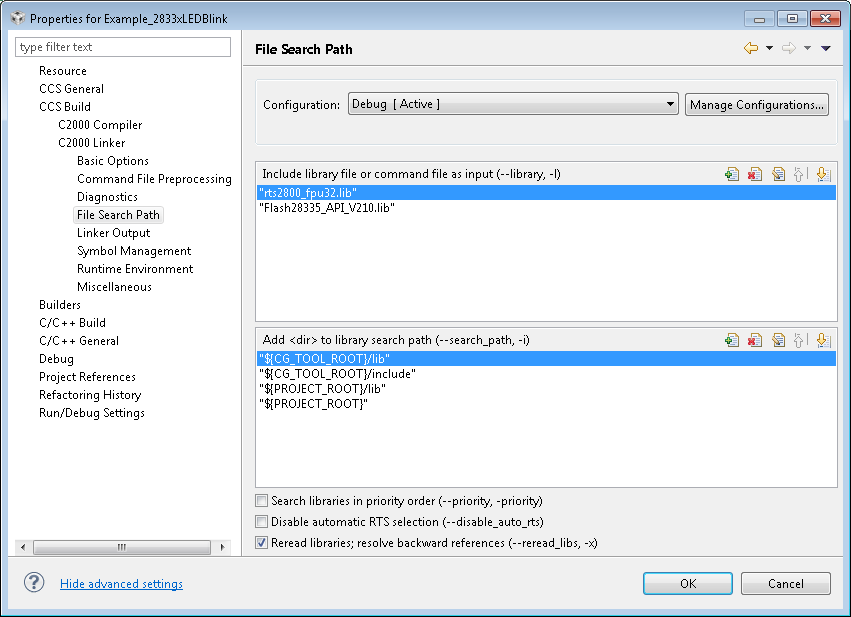This screenshot has height=617, width=851.
Task: Uncheck Reread libraries; resolve backward references
Action: [x=262, y=543]
